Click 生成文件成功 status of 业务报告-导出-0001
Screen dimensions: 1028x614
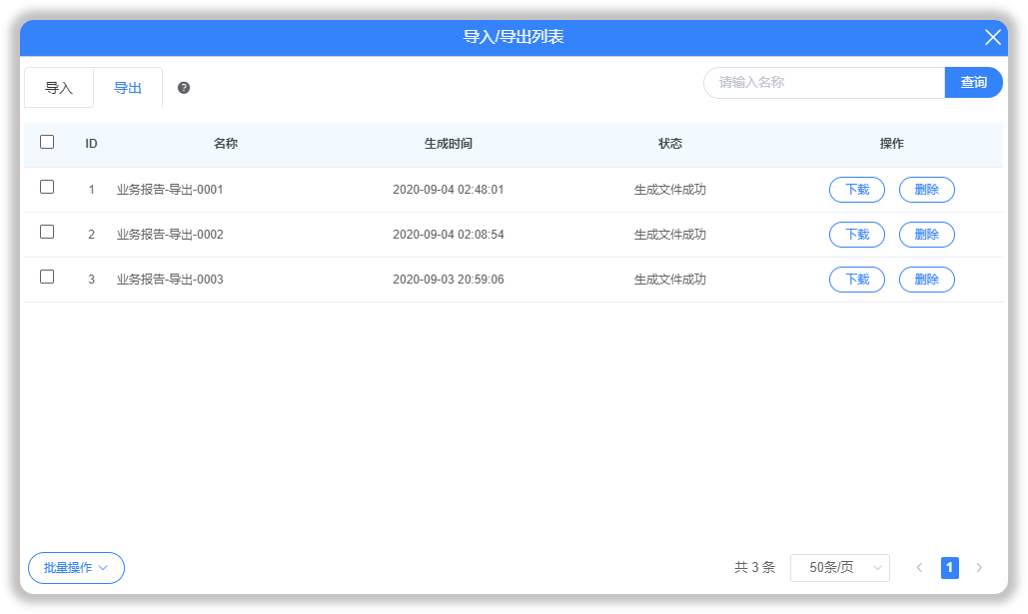tap(670, 190)
